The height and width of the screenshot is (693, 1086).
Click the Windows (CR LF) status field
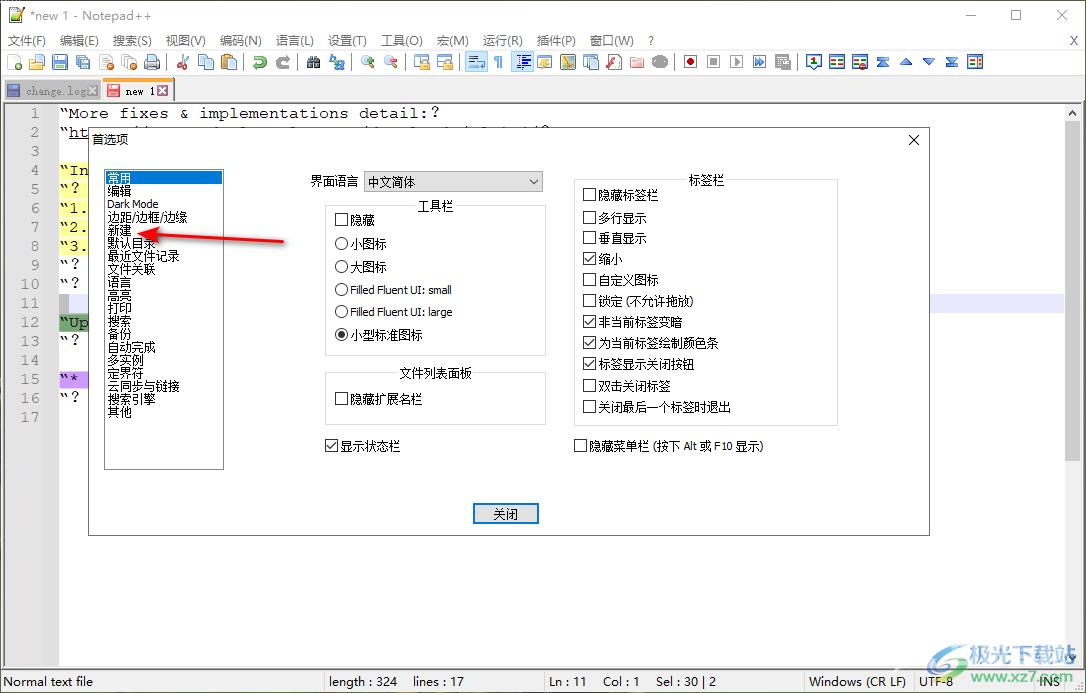(857, 681)
